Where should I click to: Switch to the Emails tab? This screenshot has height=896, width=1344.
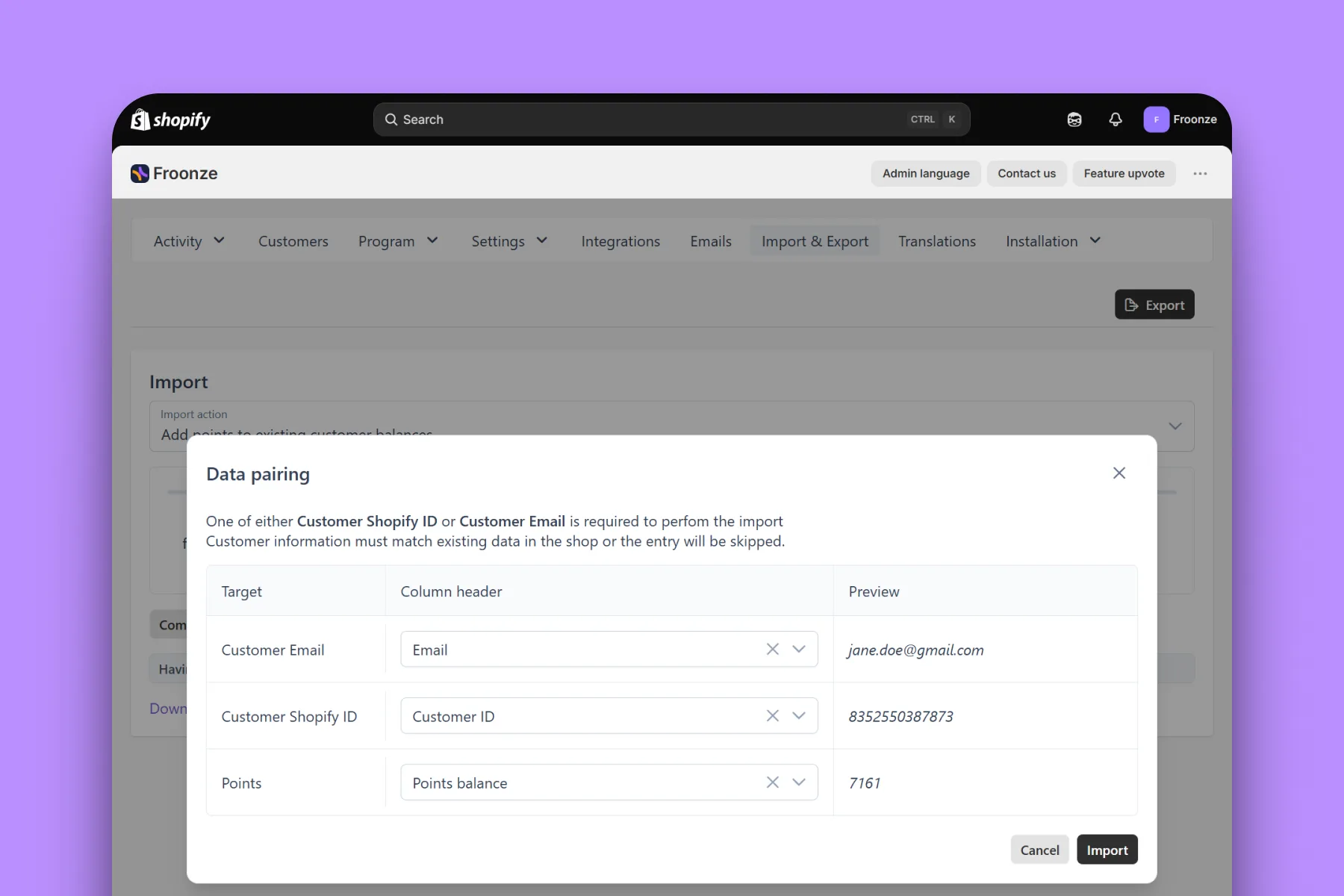(x=711, y=241)
